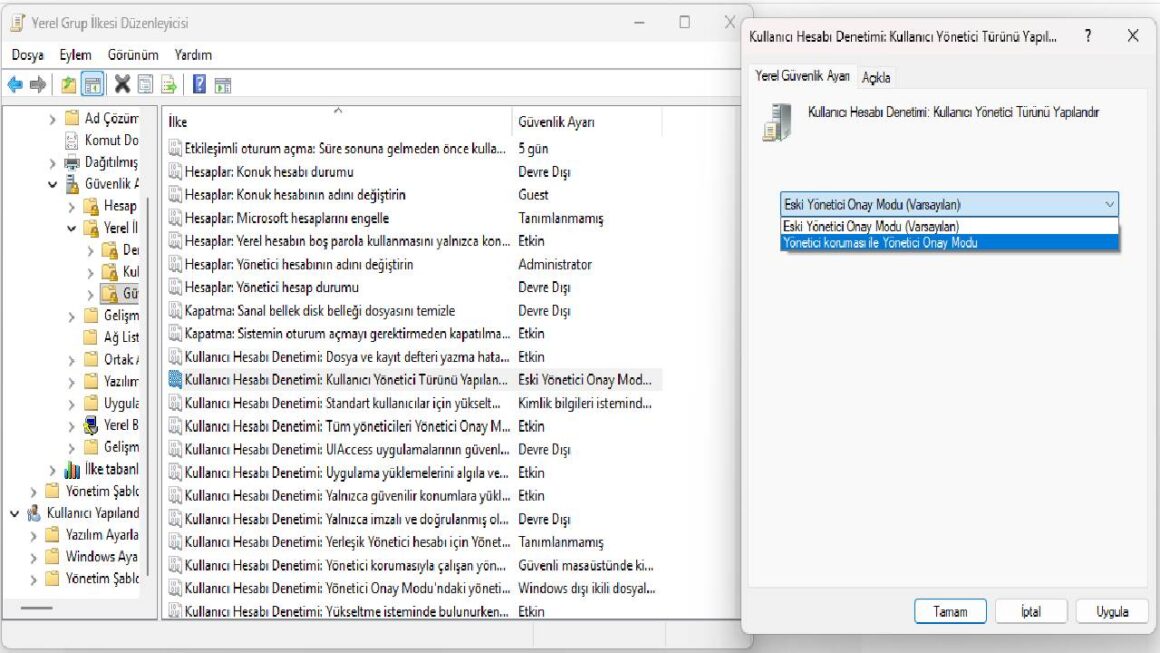The height and width of the screenshot is (653, 1160).
Task: Open the Görünüm menu
Action: (x=133, y=55)
